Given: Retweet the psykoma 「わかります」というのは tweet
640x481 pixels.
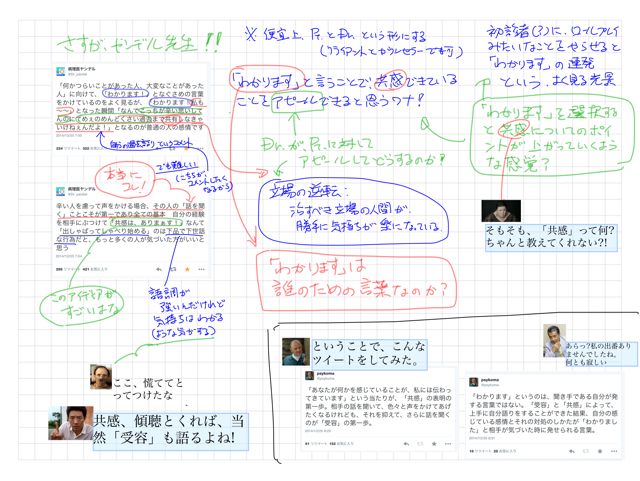Looking at the screenshot, I should point(586,451).
